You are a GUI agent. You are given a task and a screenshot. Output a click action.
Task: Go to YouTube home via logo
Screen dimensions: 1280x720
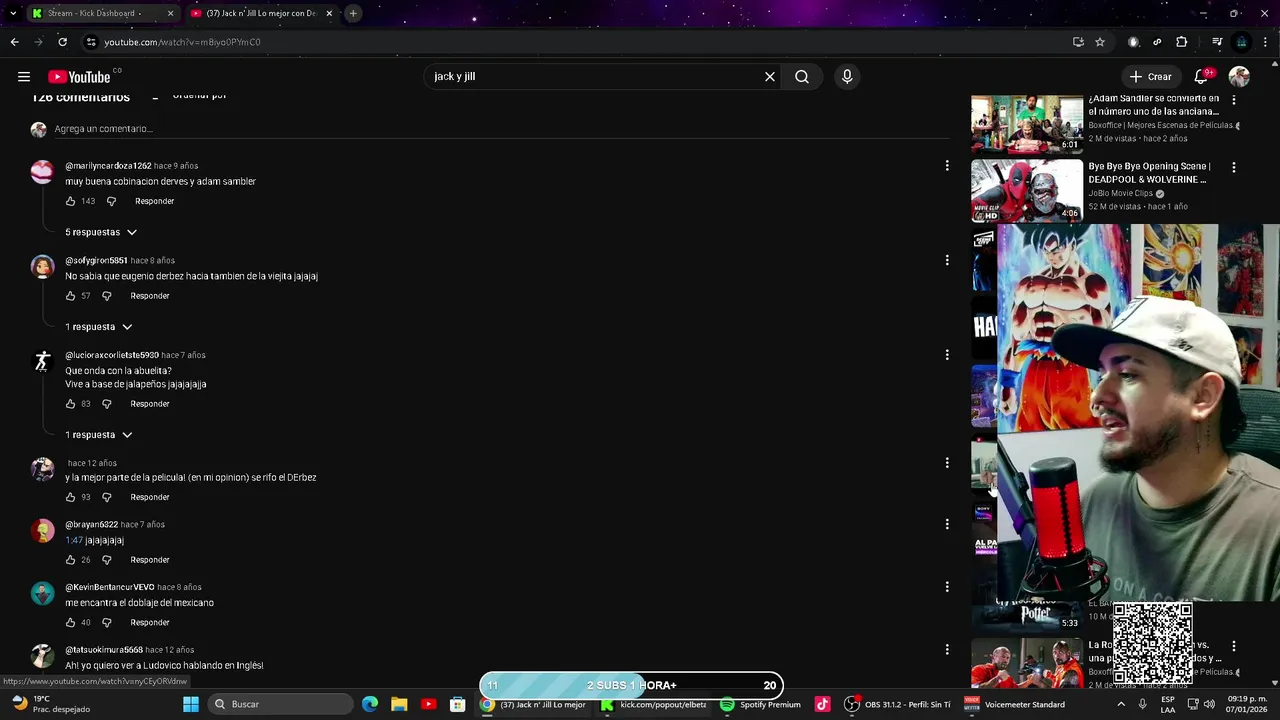[x=79, y=77]
